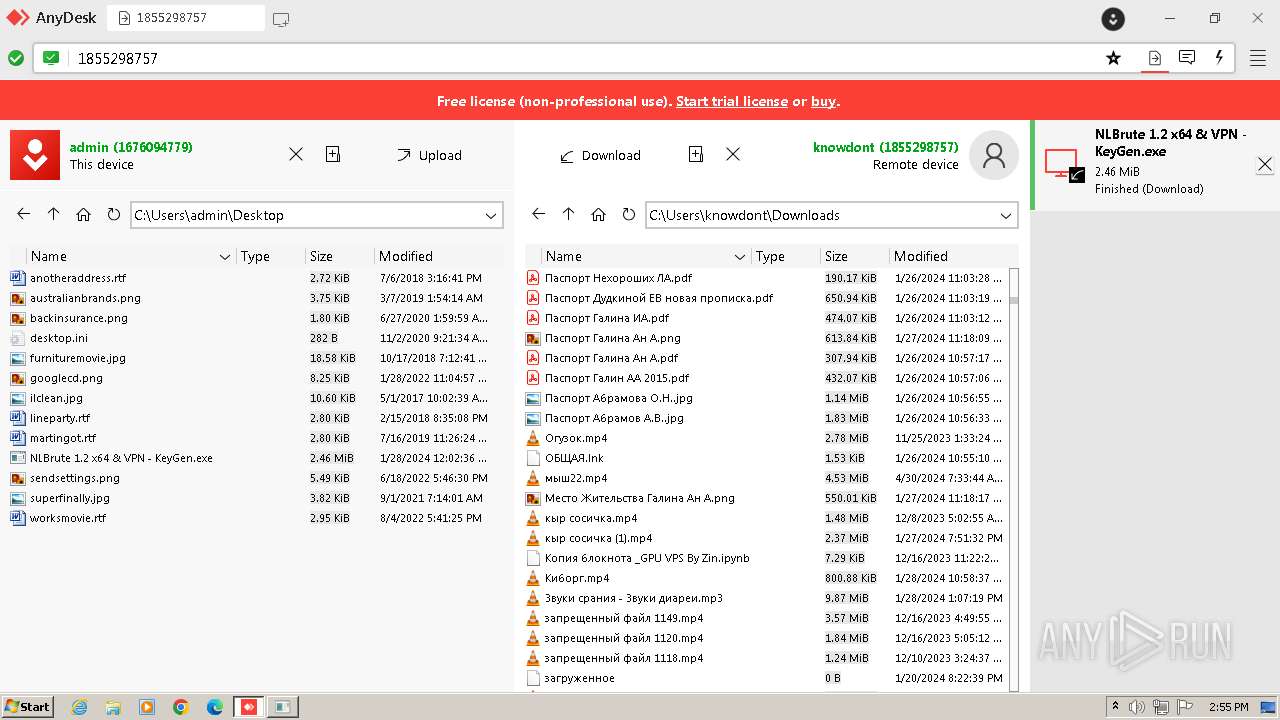Image resolution: width=1280 pixels, height=720 pixels.
Task: Click the remote user avatar icon
Action: click(x=994, y=155)
